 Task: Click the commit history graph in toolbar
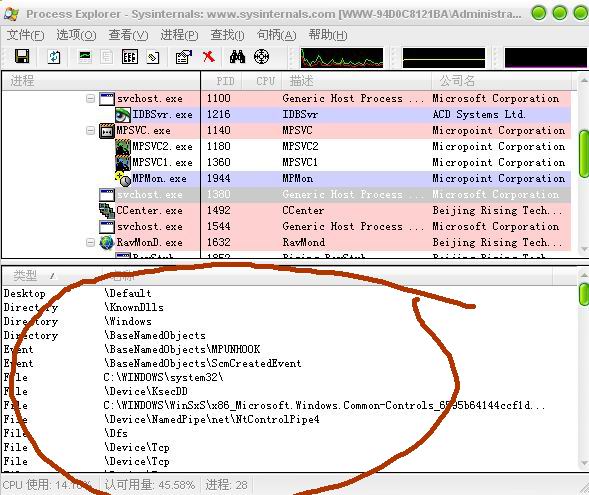point(444,58)
